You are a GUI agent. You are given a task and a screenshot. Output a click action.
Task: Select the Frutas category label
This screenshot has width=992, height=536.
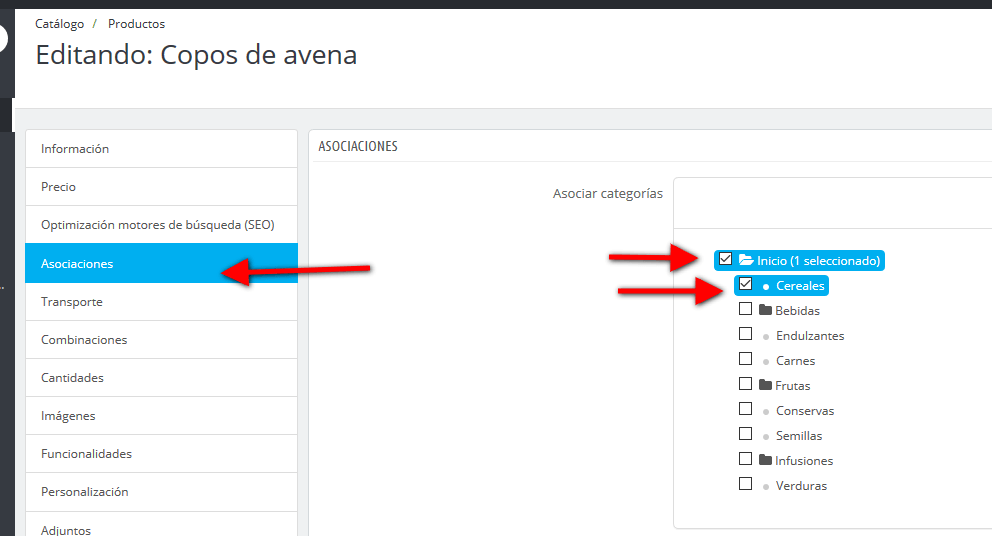(793, 386)
